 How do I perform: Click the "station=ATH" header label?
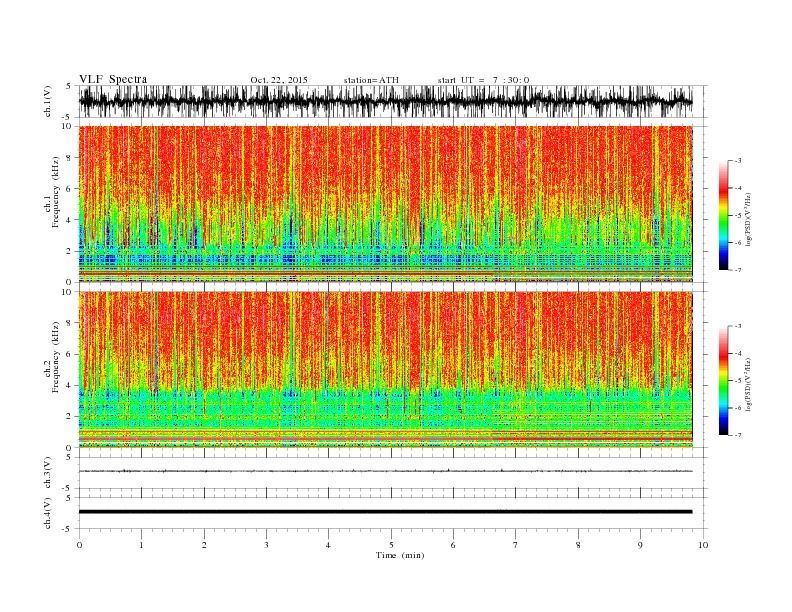click(x=371, y=80)
